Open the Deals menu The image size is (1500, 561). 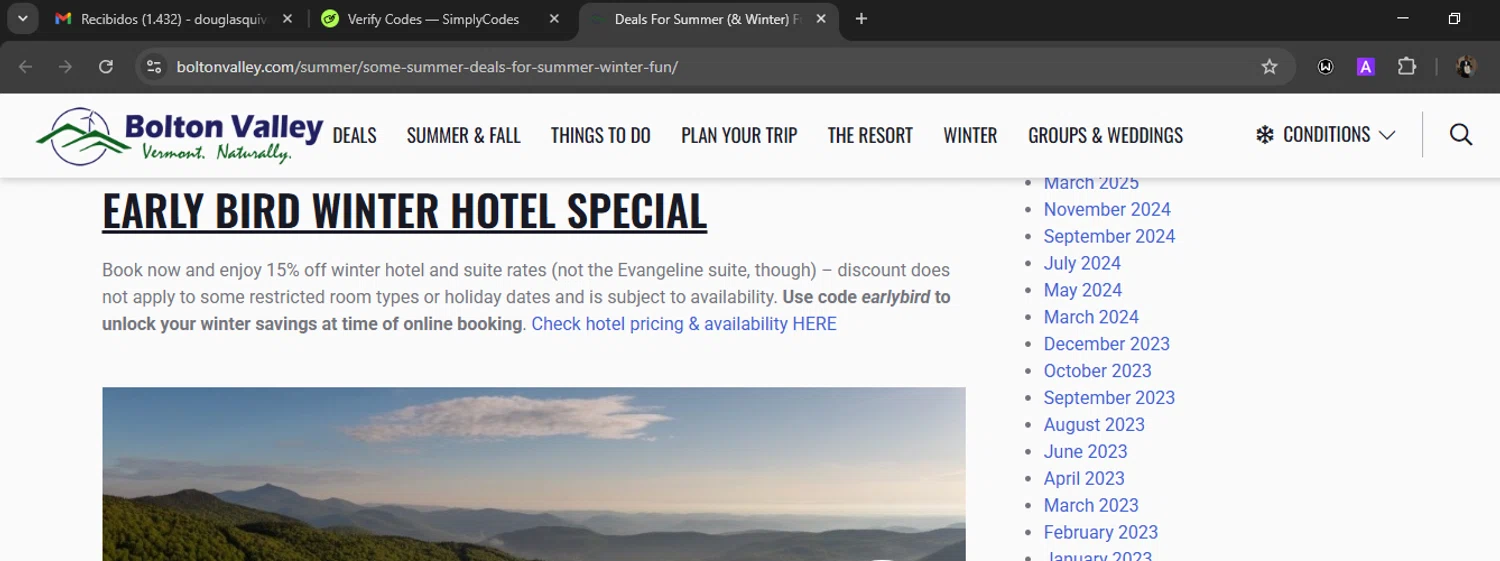[x=354, y=135]
